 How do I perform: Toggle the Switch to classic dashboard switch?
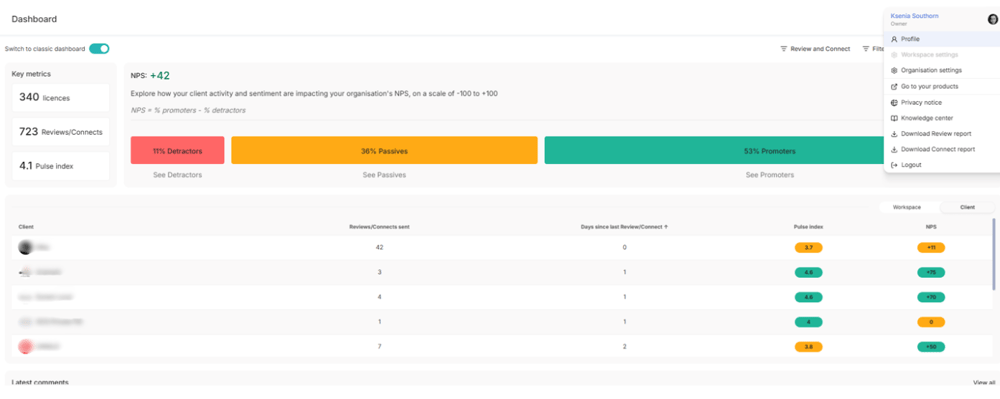click(x=99, y=48)
